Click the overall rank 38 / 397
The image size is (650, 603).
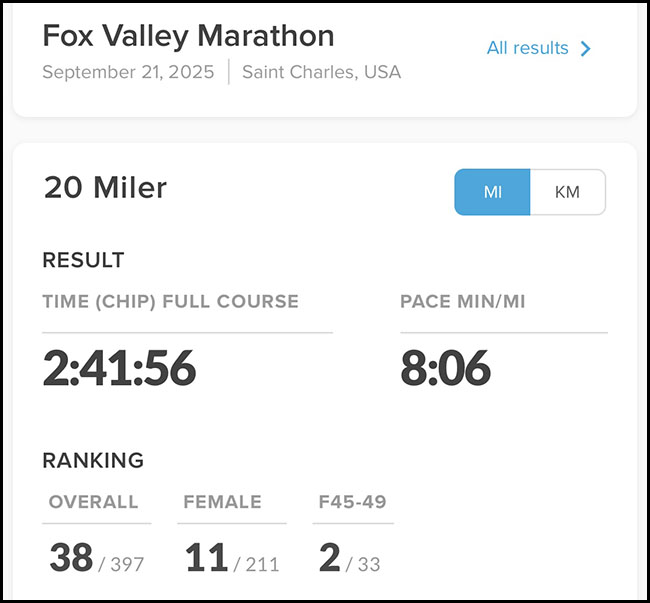pos(96,559)
